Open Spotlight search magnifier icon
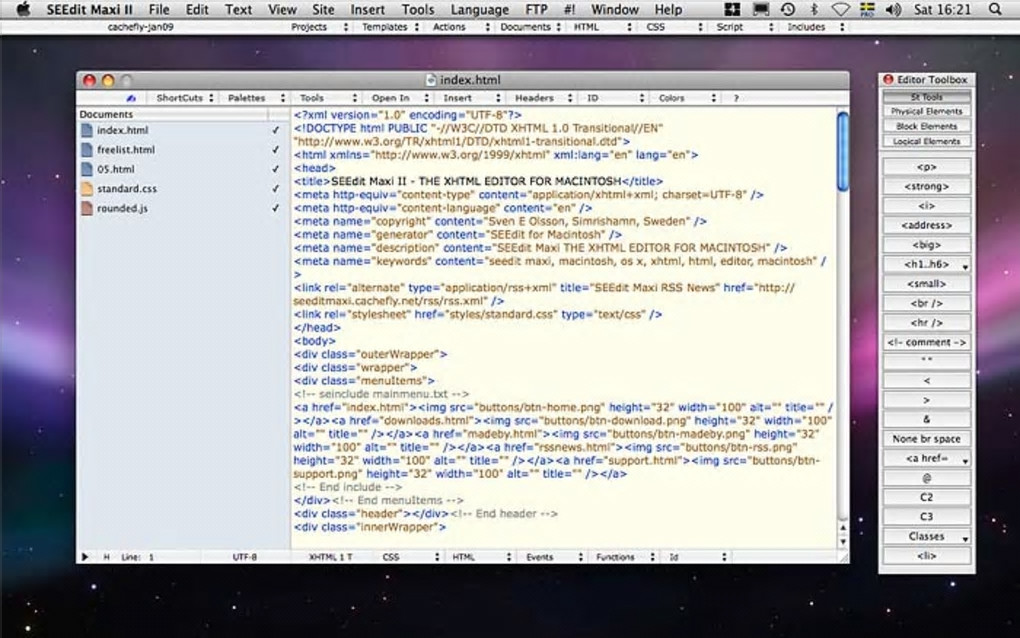 point(994,9)
